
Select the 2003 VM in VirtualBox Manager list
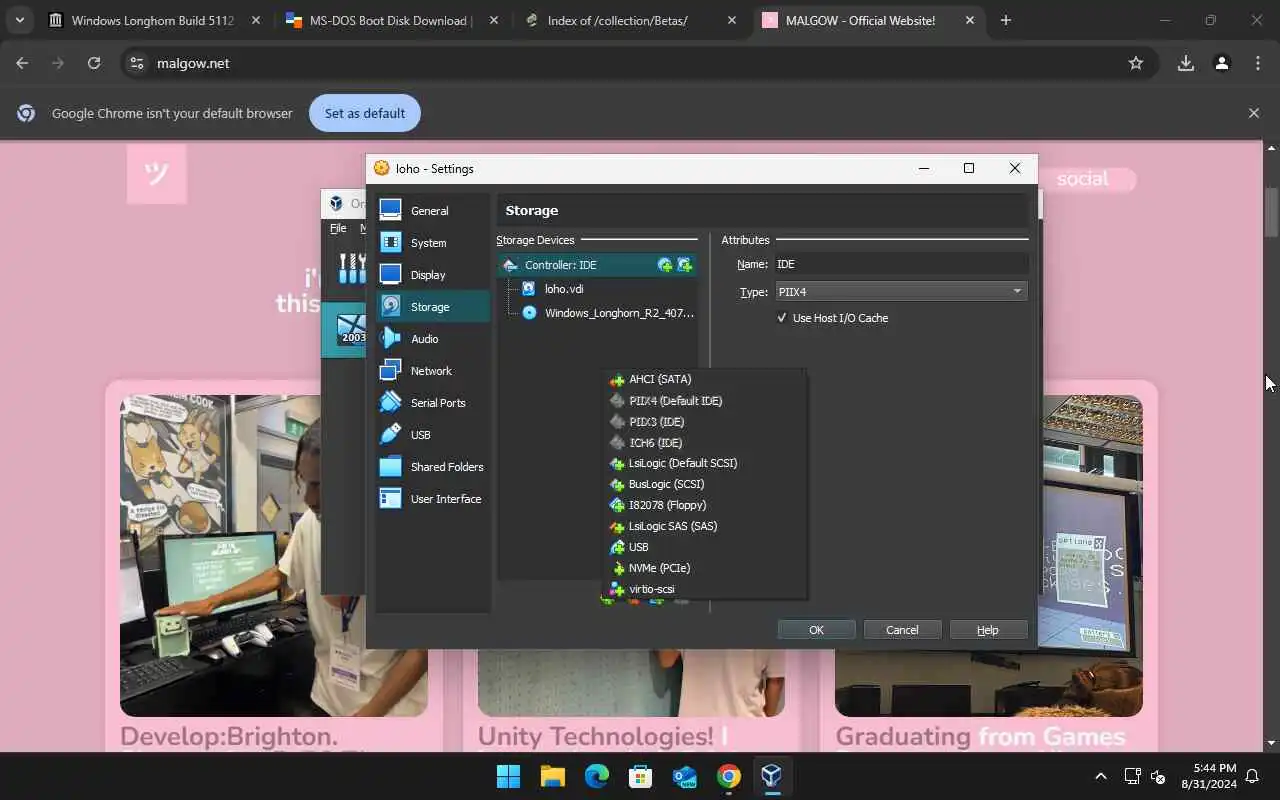pos(343,330)
